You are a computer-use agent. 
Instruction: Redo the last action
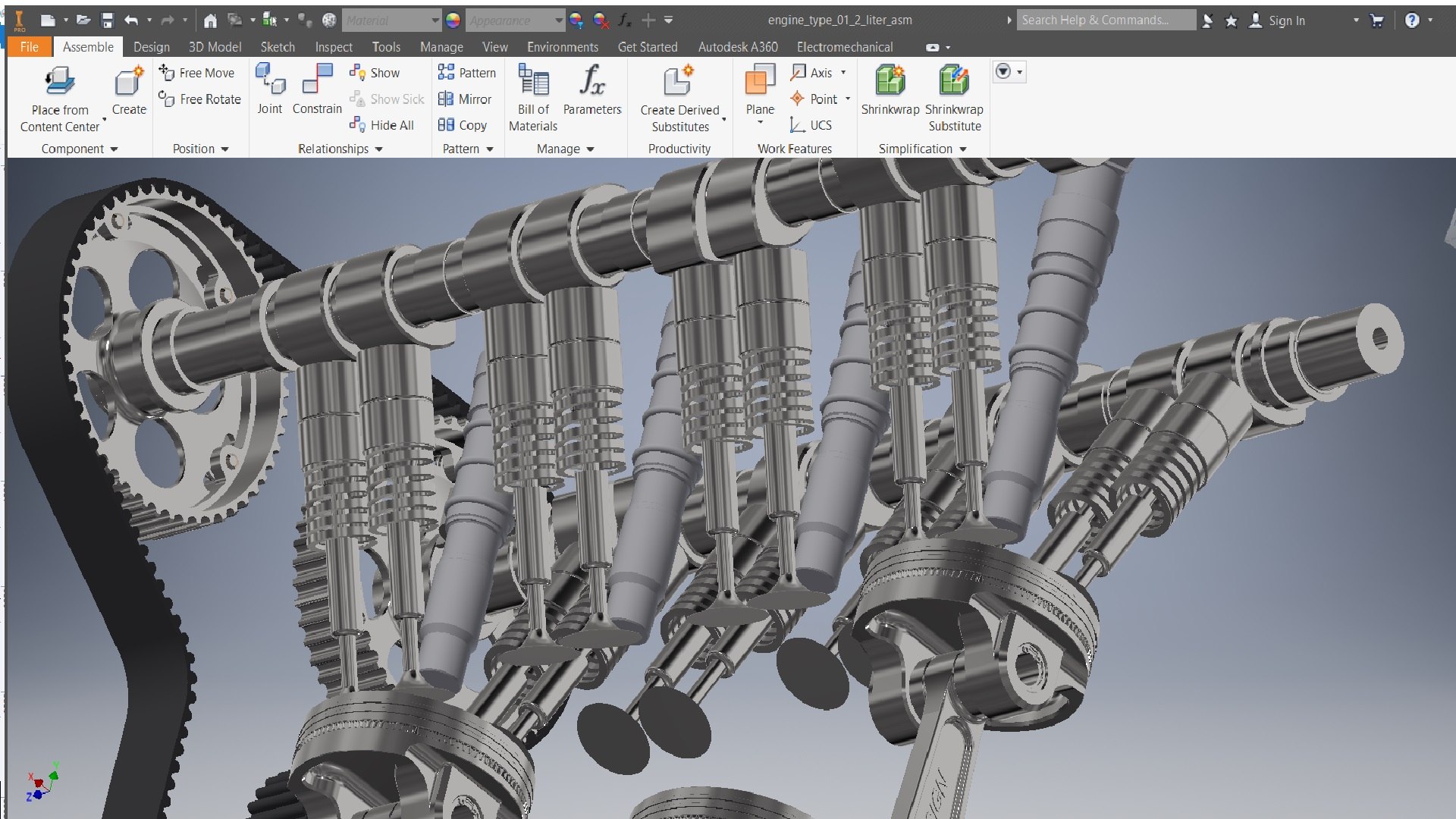coord(168,20)
